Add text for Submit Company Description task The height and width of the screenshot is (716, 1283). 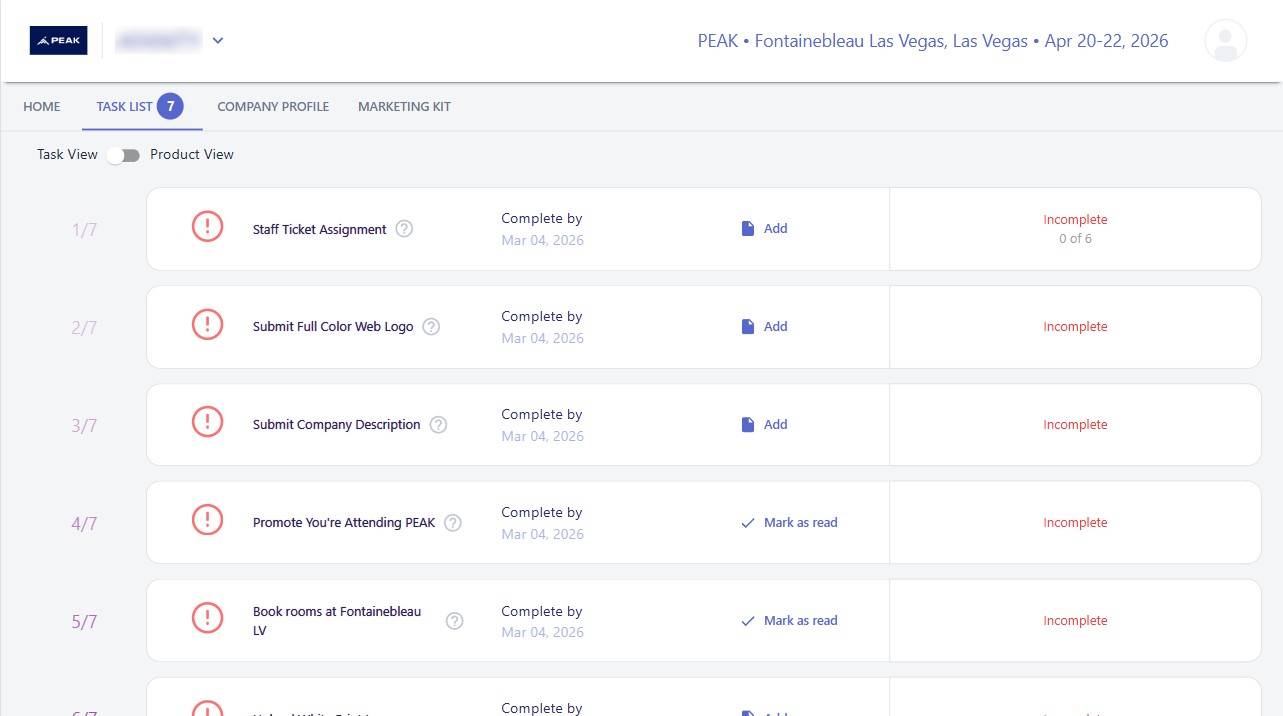765,425
